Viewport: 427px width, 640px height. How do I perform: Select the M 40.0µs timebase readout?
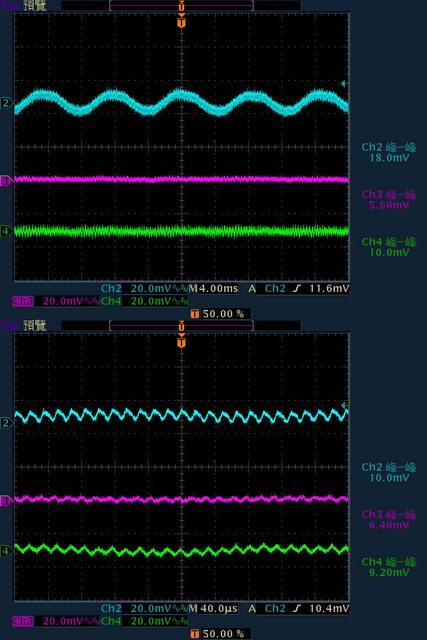coord(213,609)
